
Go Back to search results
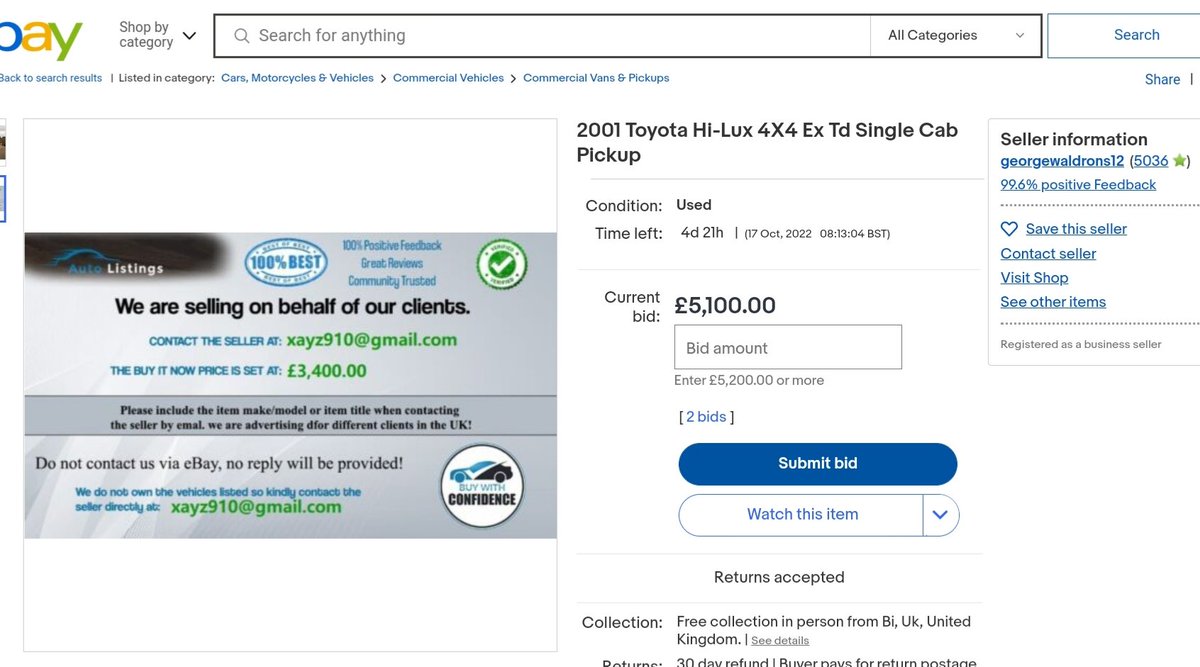[x=50, y=78]
